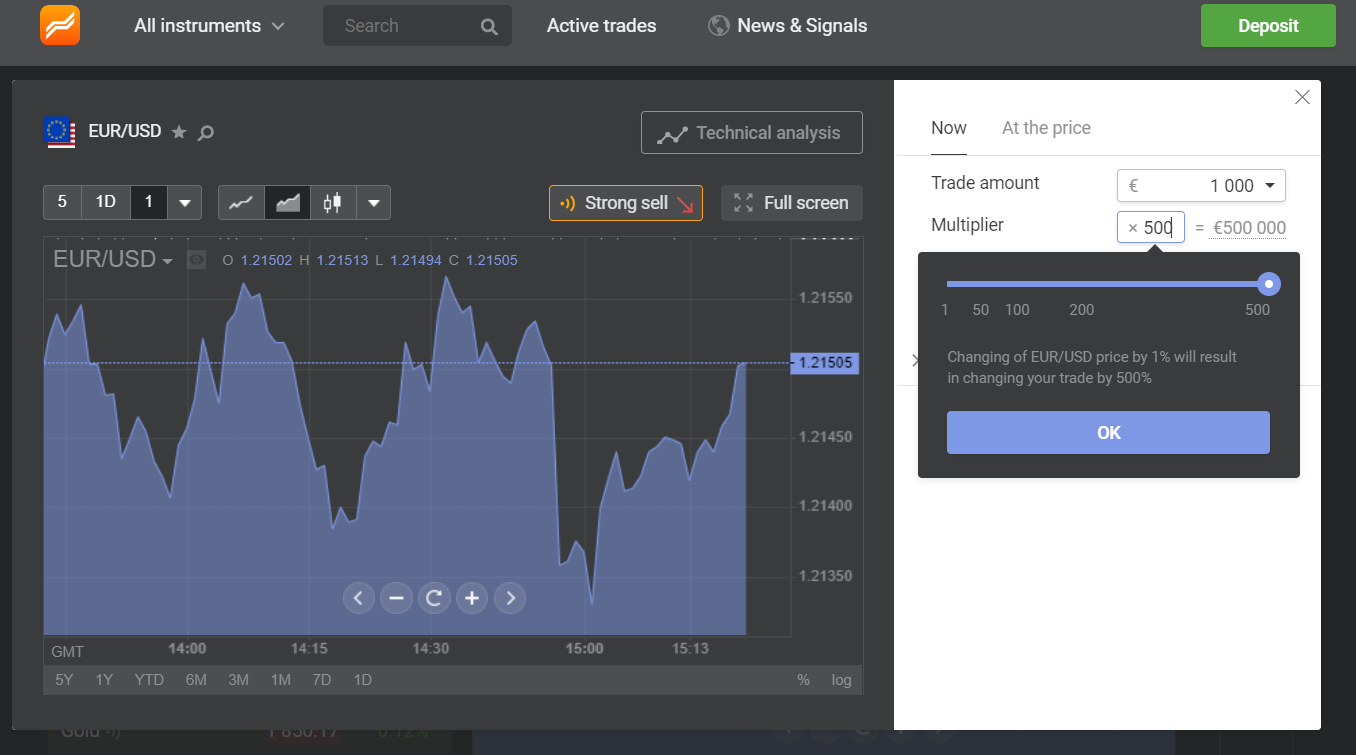Reset chart view with refresh icon
The height and width of the screenshot is (755, 1356).
pyautogui.click(x=434, y=598)
